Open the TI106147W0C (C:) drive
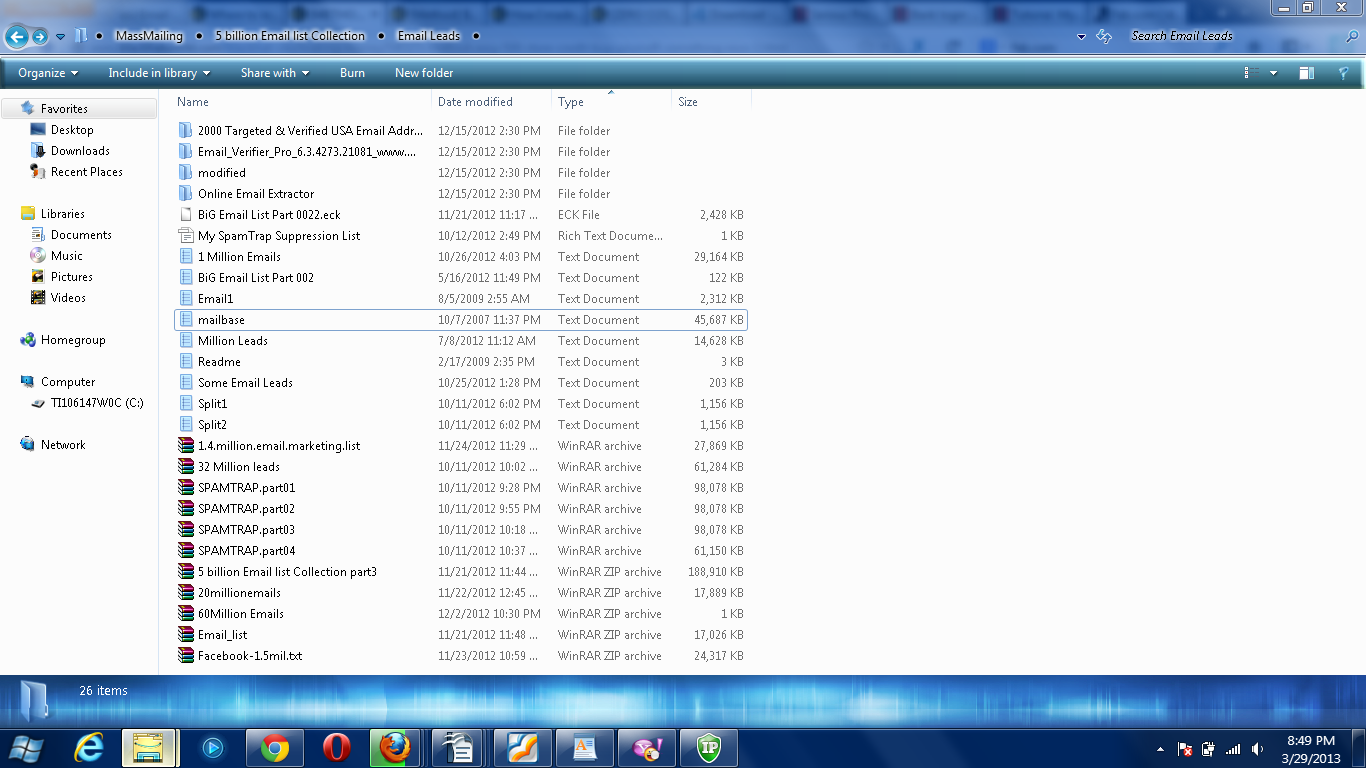The width and height of the screenshot is (1366, 768). tap(97, 403)
